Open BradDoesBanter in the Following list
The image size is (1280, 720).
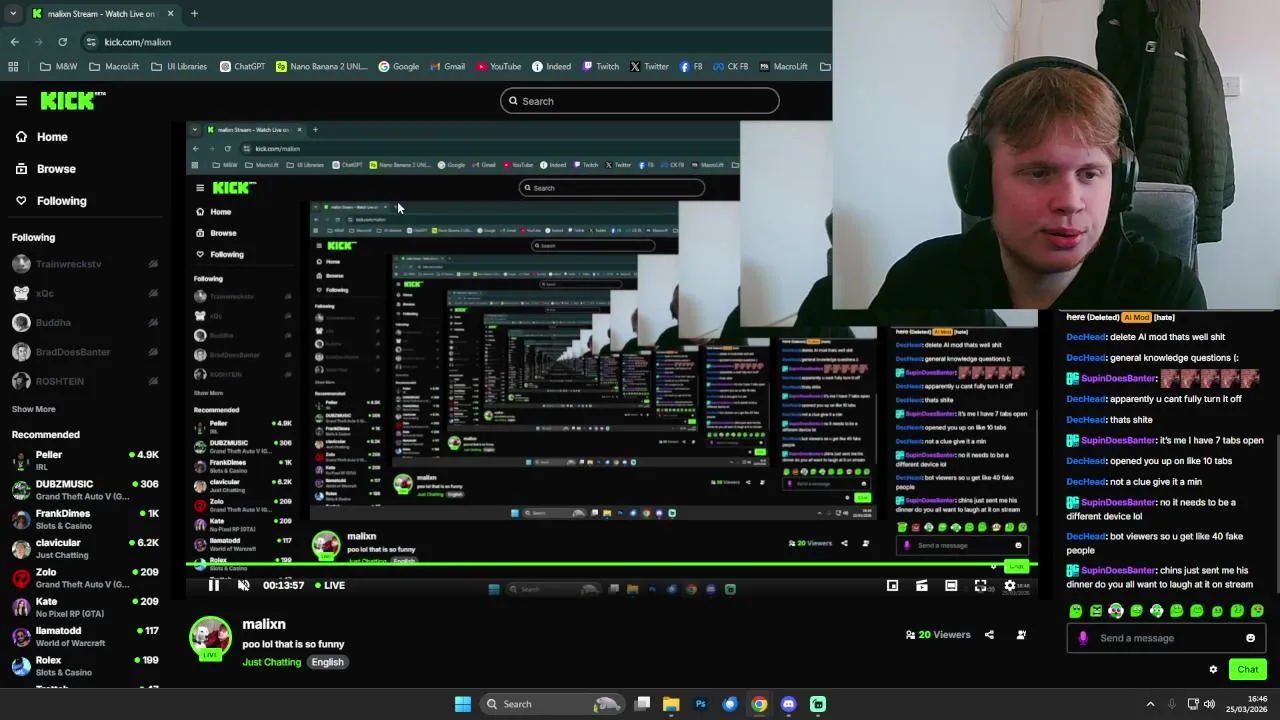click(x=85, y=352)
